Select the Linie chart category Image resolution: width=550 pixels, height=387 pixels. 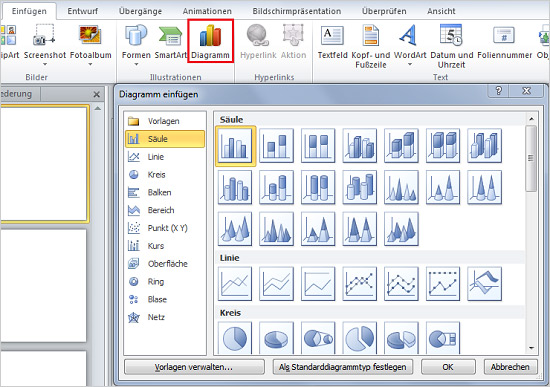coord(165,157)
